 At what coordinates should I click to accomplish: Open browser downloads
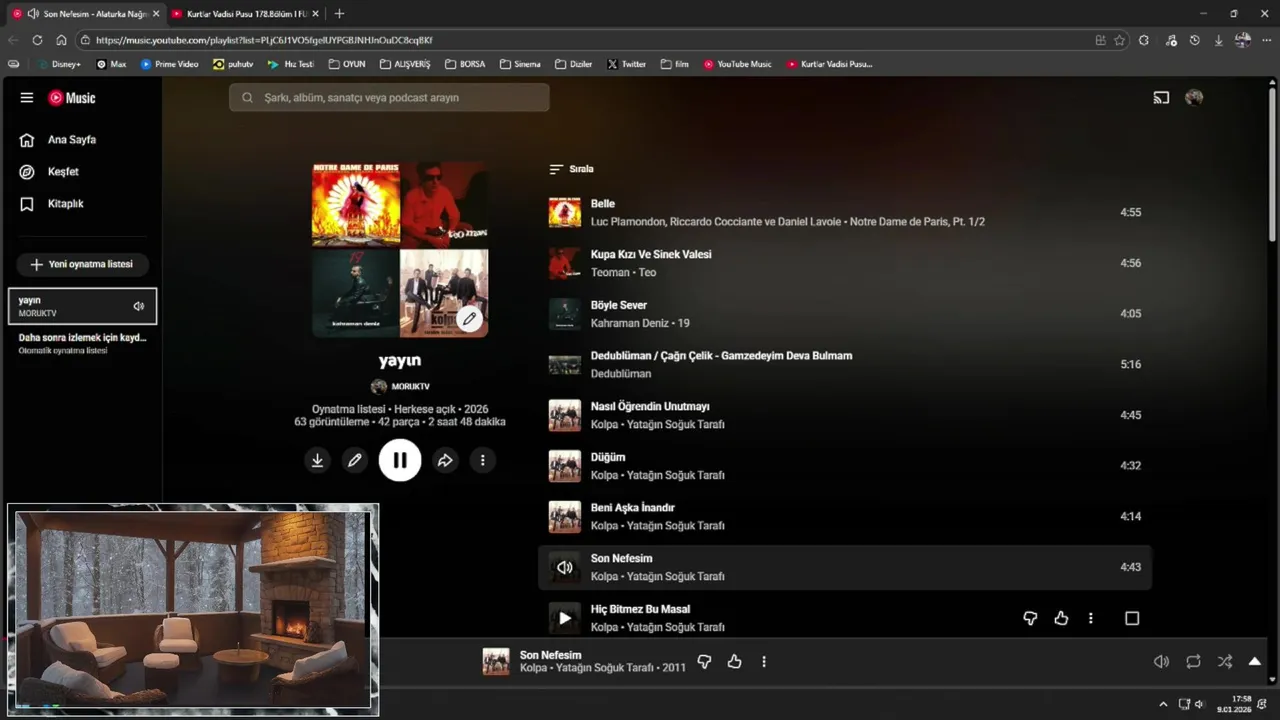[x=1218, y=40]
